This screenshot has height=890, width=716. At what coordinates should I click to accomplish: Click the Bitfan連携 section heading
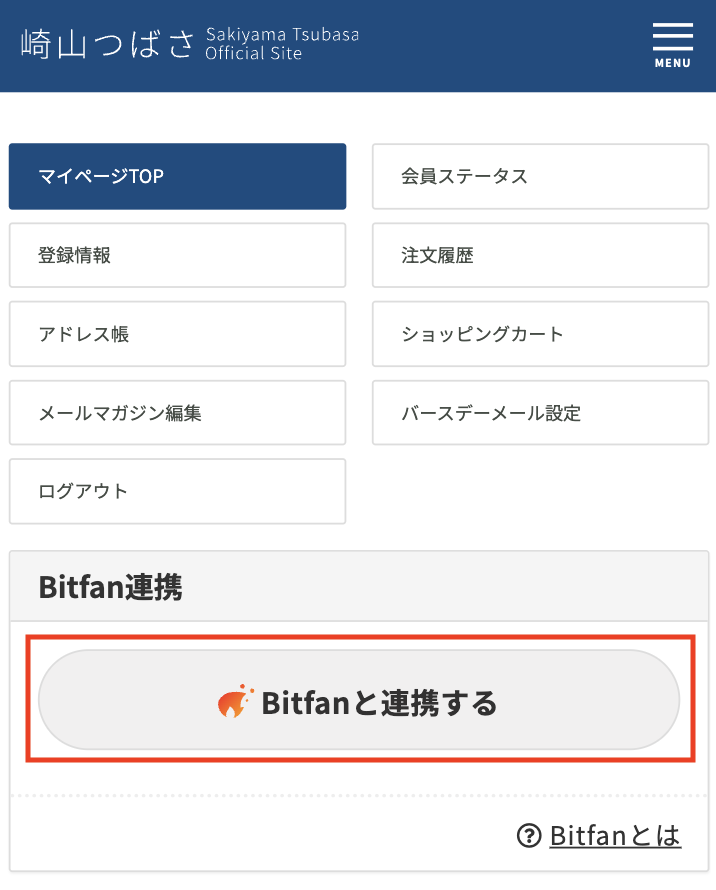(x=113, y=587)
